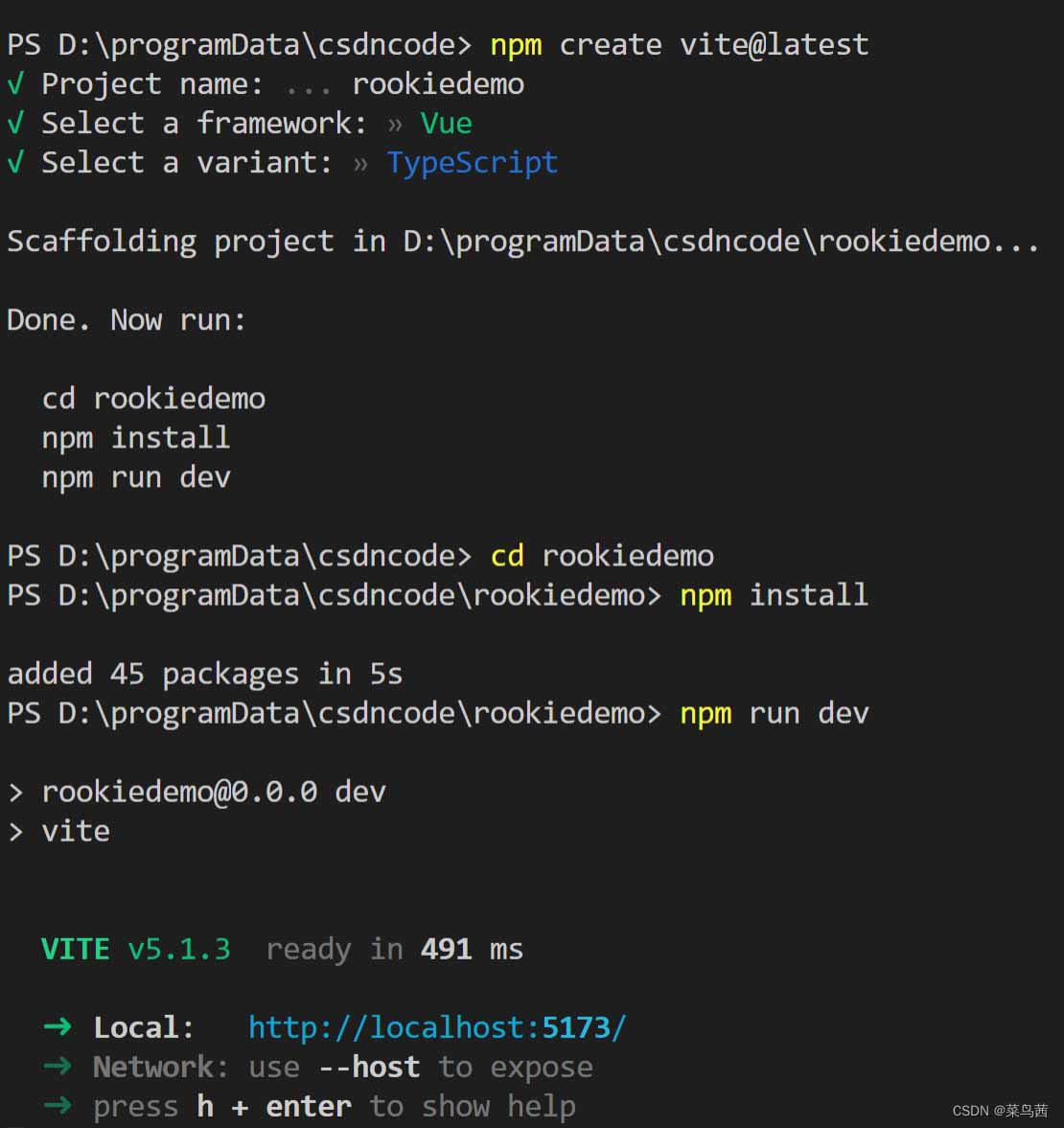Click the '--host' option text
This screenshot has width=1064, height=1128.
point(369,1066)
